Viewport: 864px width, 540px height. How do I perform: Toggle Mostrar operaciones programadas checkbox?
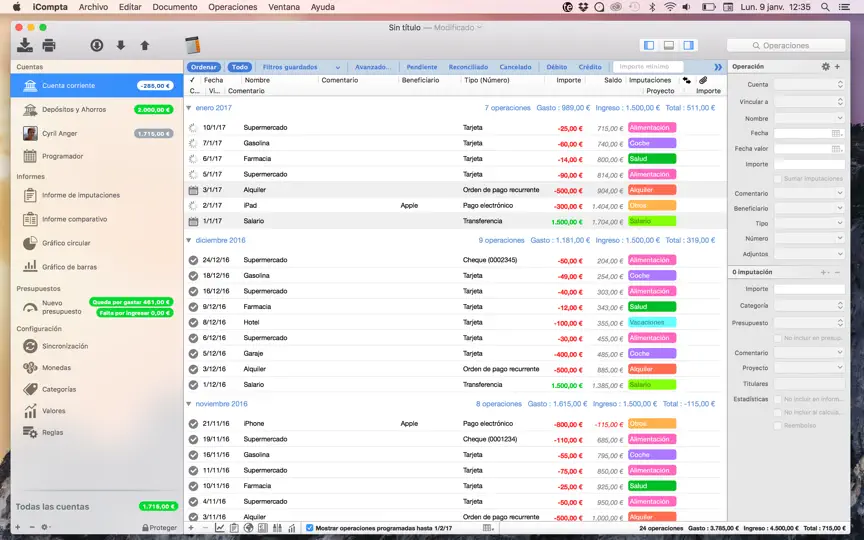310,528
